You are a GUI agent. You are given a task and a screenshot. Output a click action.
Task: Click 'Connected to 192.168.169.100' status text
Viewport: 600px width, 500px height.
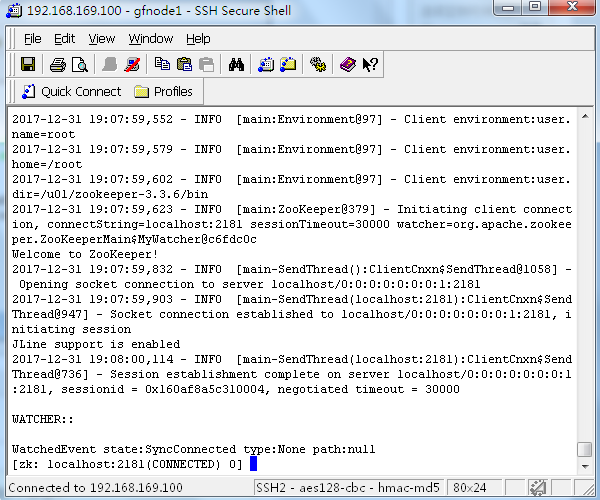pos(95,488)
